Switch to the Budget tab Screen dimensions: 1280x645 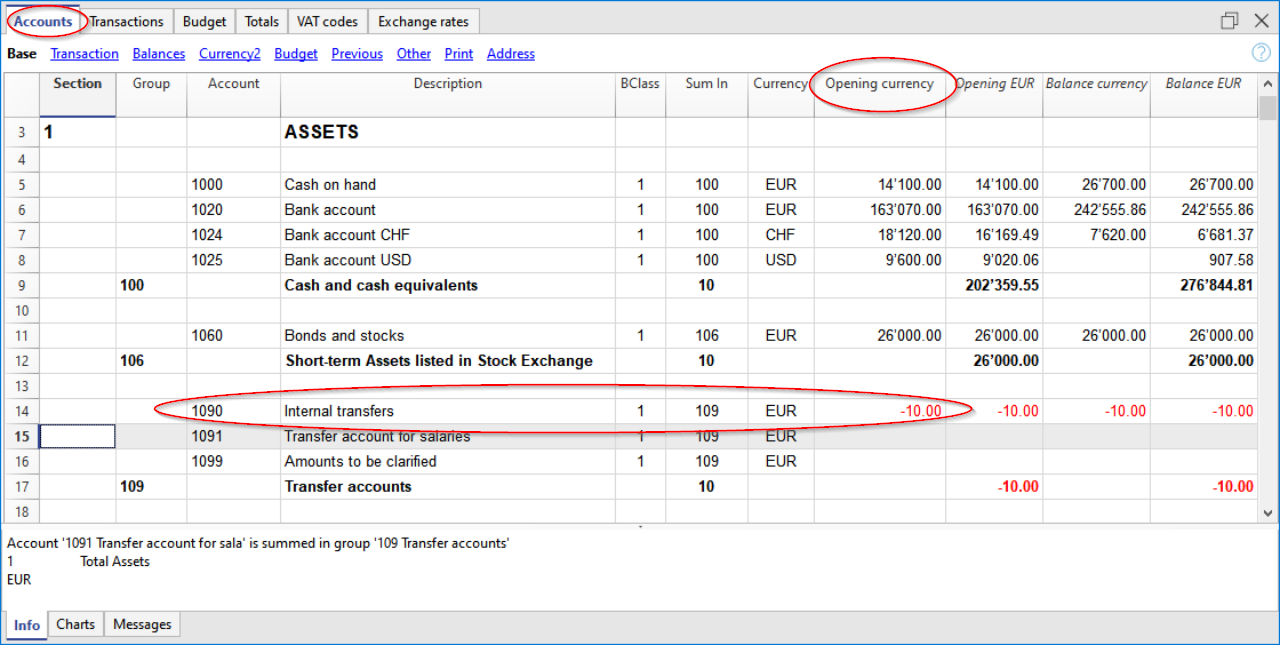click(x=204, y=21)
